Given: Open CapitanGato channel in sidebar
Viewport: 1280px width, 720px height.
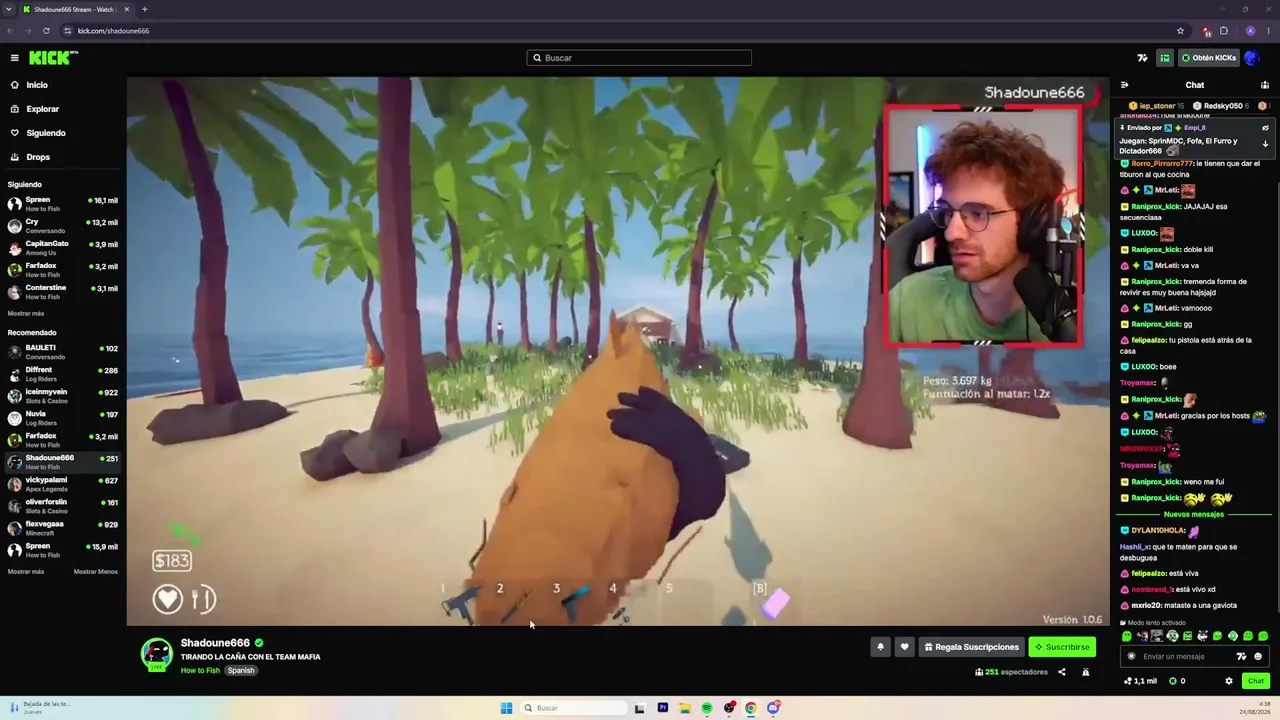Looking at the screenshot, I should [64, 248].
